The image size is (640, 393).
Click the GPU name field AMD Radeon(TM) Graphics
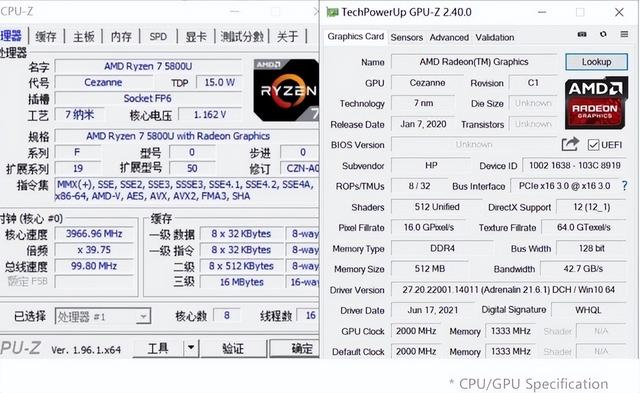pyautogui.click(x=473, y=62)
